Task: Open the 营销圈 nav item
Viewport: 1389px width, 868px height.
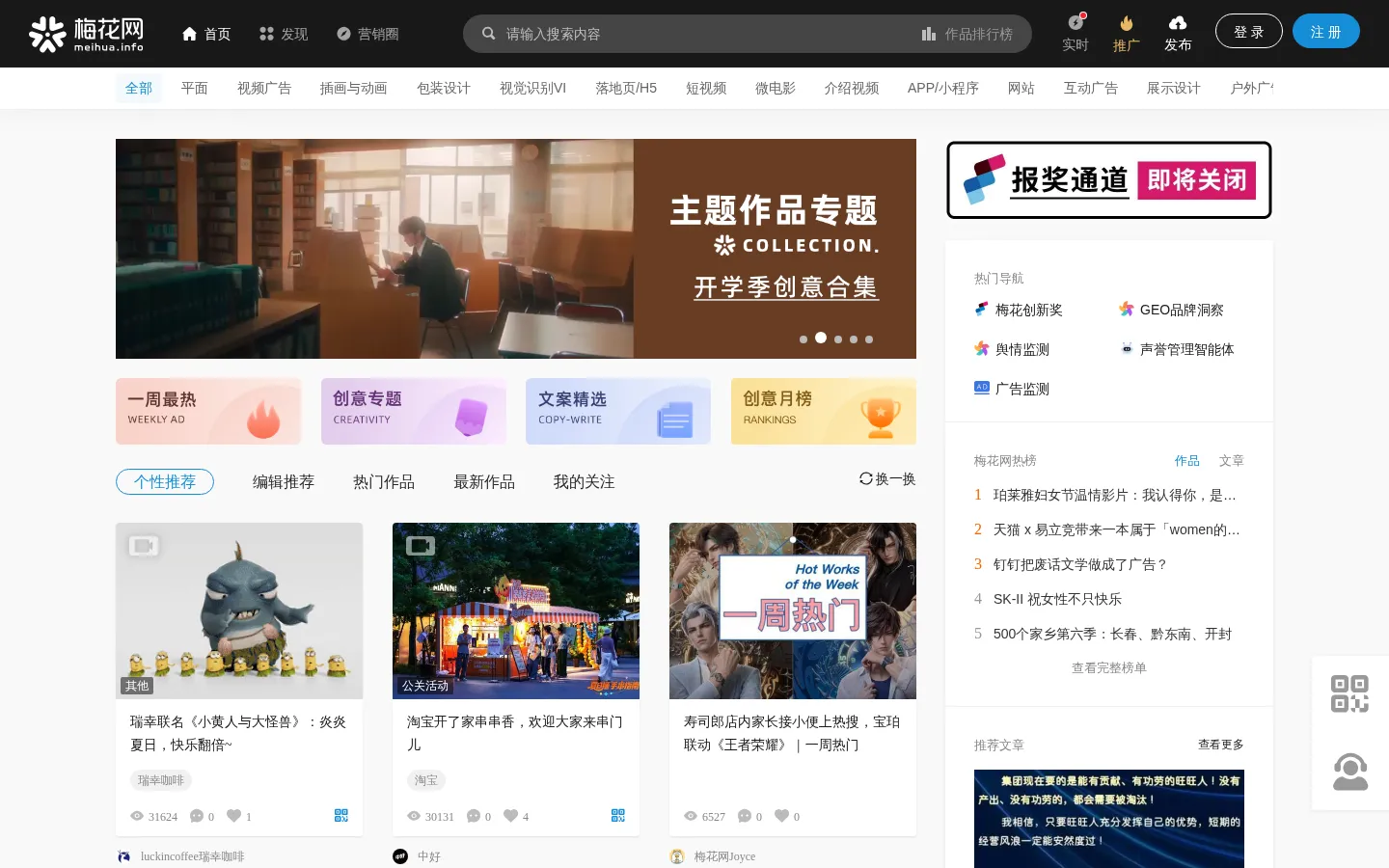Action: click(x=368, y=34)
